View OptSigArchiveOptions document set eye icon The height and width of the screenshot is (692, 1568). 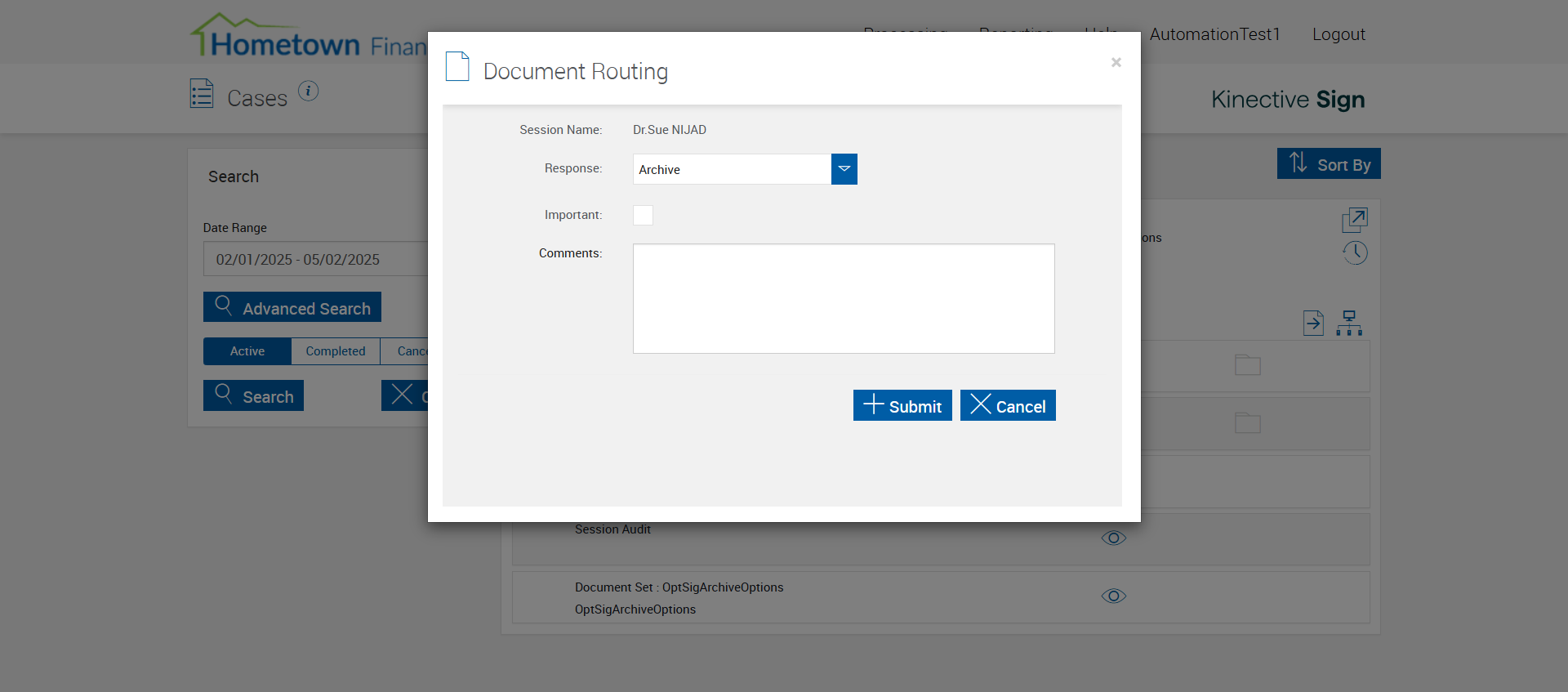pyautogui.click(x=1113, y=596)
